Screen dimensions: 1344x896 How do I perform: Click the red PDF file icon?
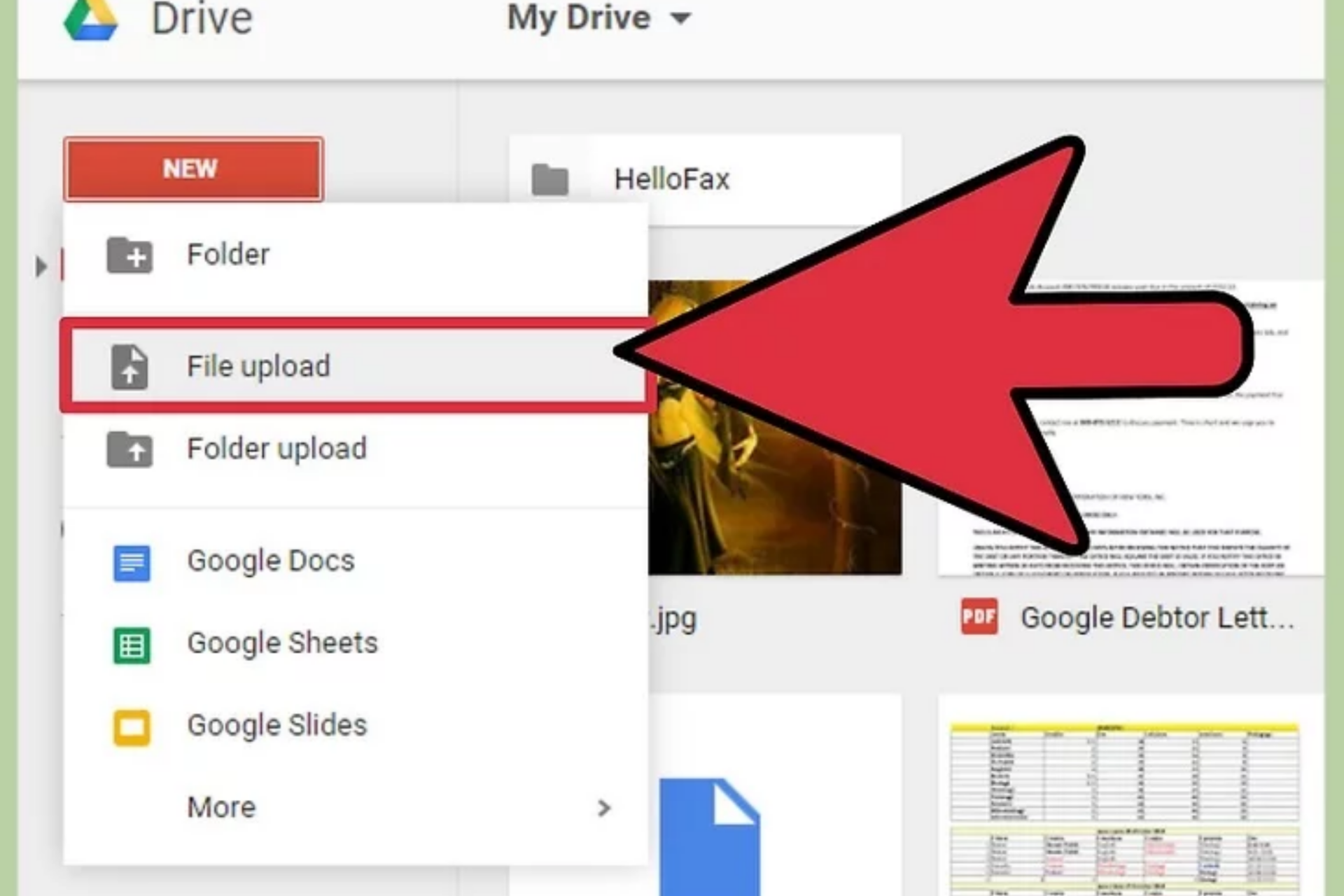tap(979, 617)
